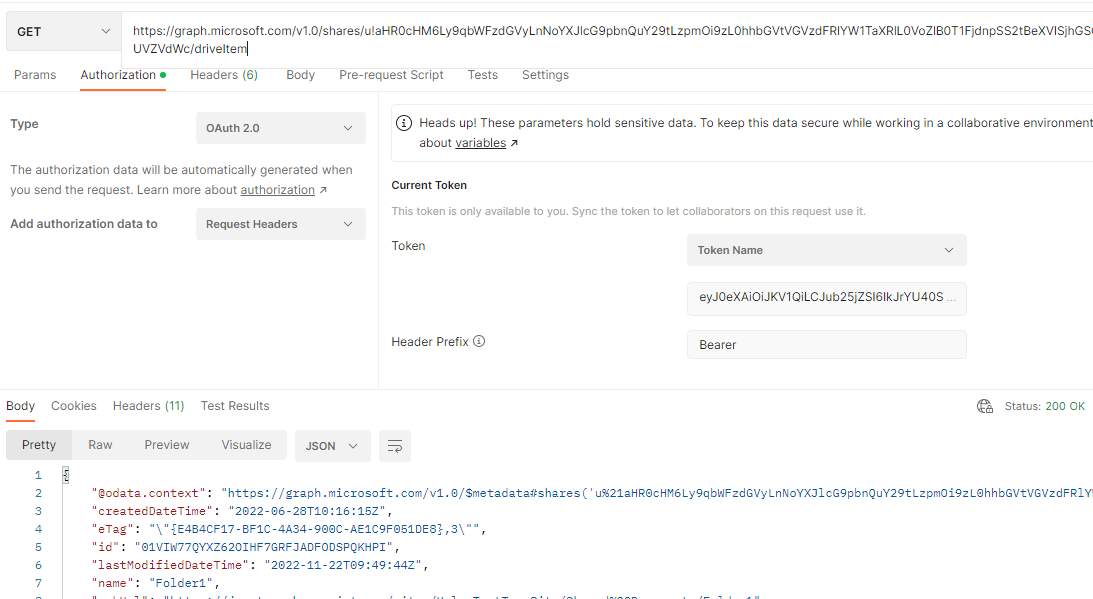Click the network security globe icon near Status
Image resolution: width=1093 pixels, height=599 pixels.
point(985,406)
